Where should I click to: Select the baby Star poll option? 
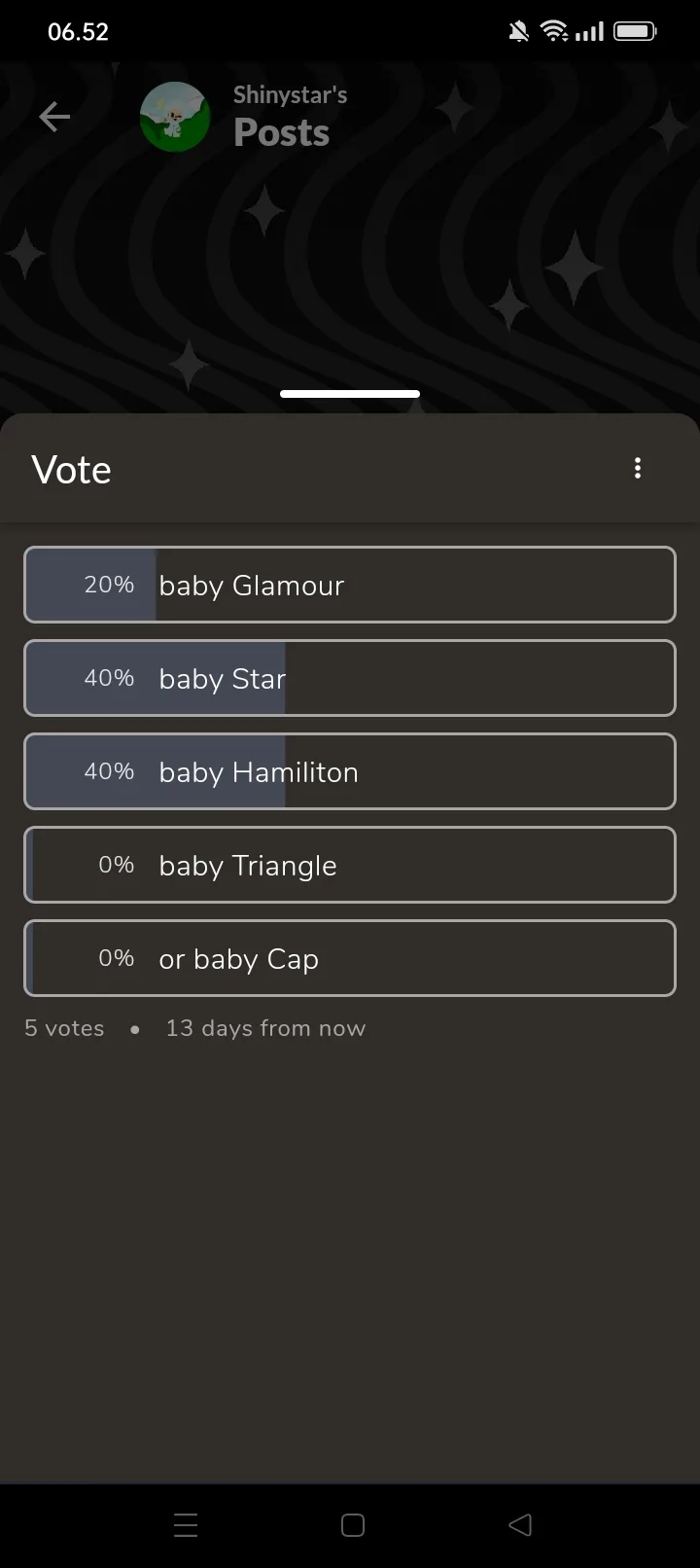[350, 678]
